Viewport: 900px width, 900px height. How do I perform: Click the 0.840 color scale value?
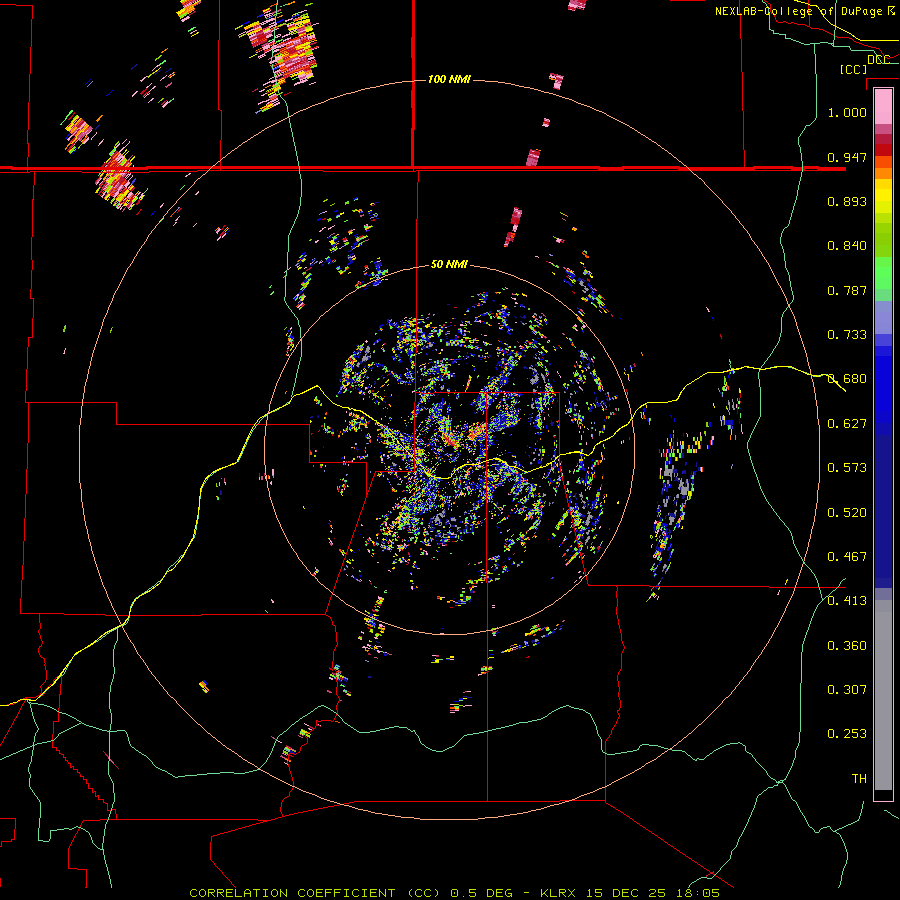pos(847,246)
